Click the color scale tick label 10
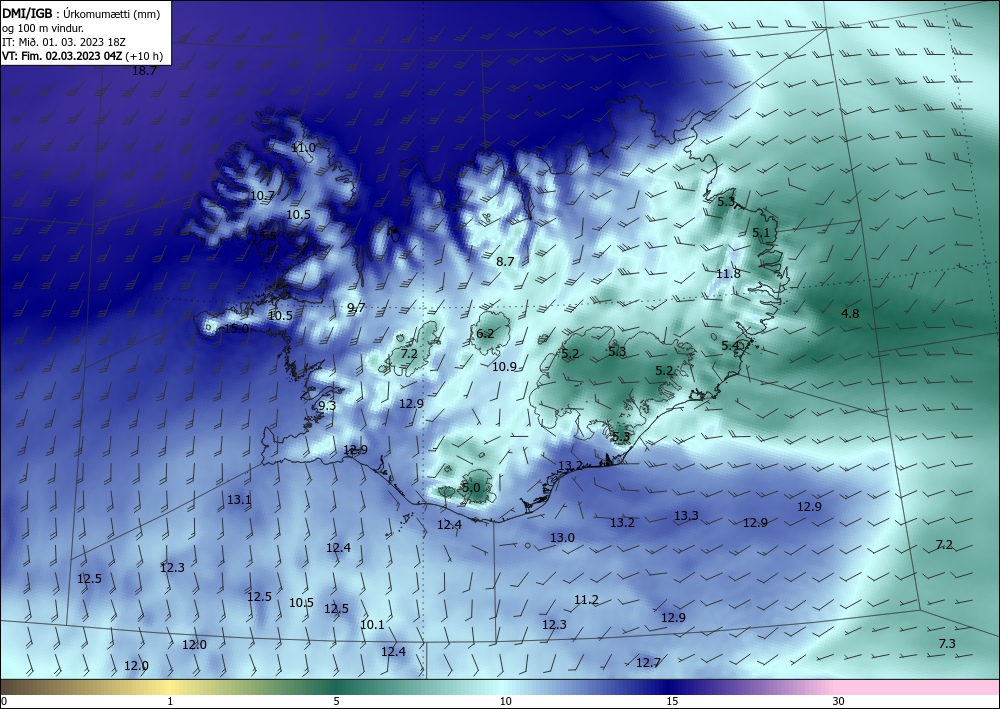The height and width of the screenshot is (709, 1000). pyautogui.click(x=506, y=702)
